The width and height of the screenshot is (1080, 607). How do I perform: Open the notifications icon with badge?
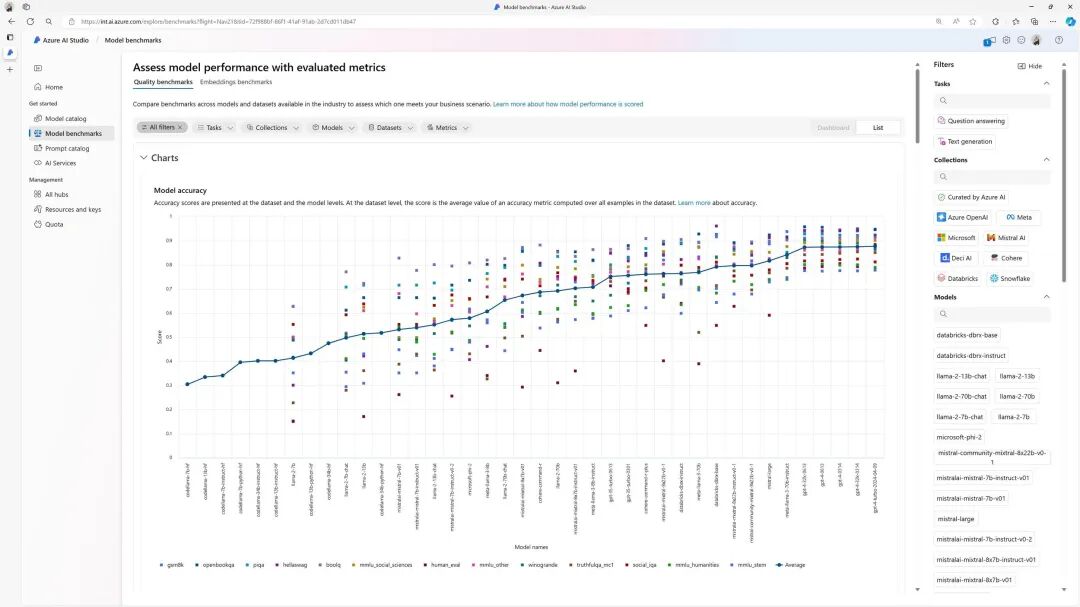click(988, 41)
